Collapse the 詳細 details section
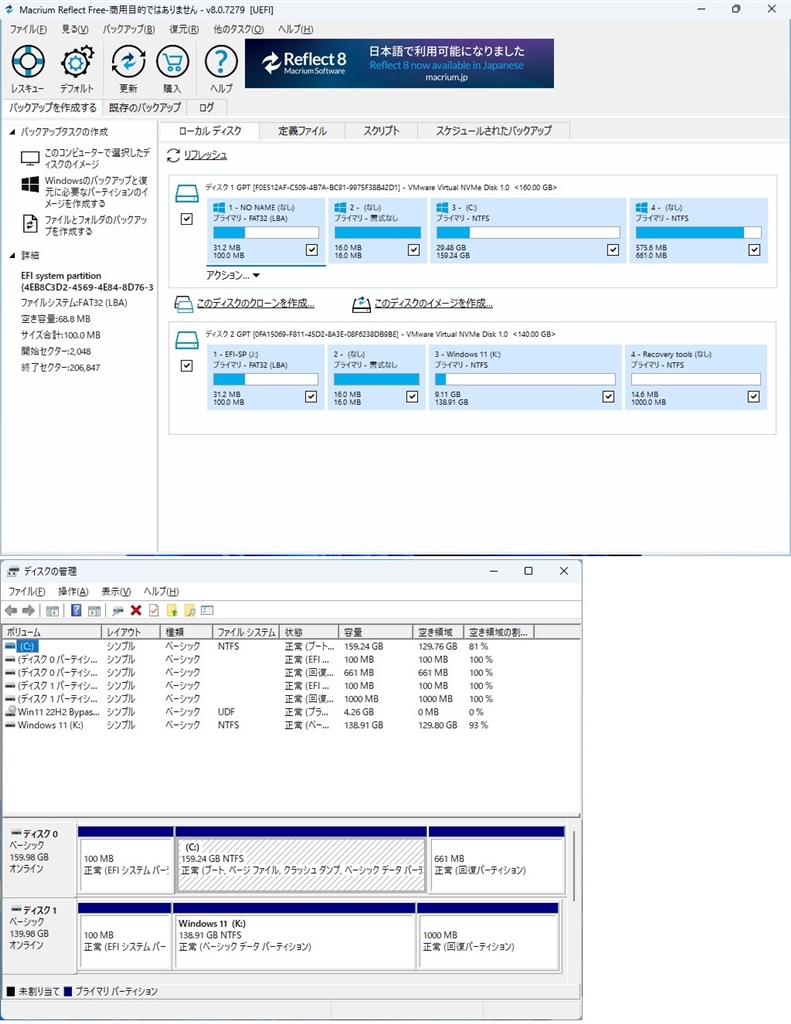Image resolution: width=791 pixels, height=1024 pixels. [11, 256]
